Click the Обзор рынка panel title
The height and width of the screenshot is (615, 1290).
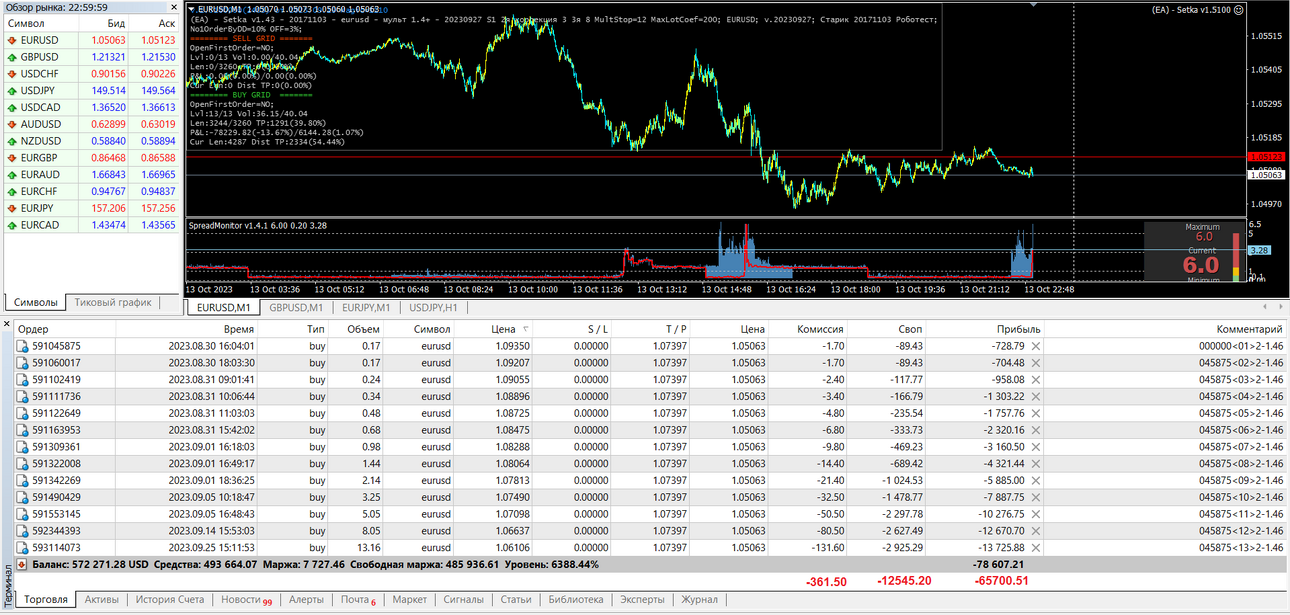click(56, 7)
